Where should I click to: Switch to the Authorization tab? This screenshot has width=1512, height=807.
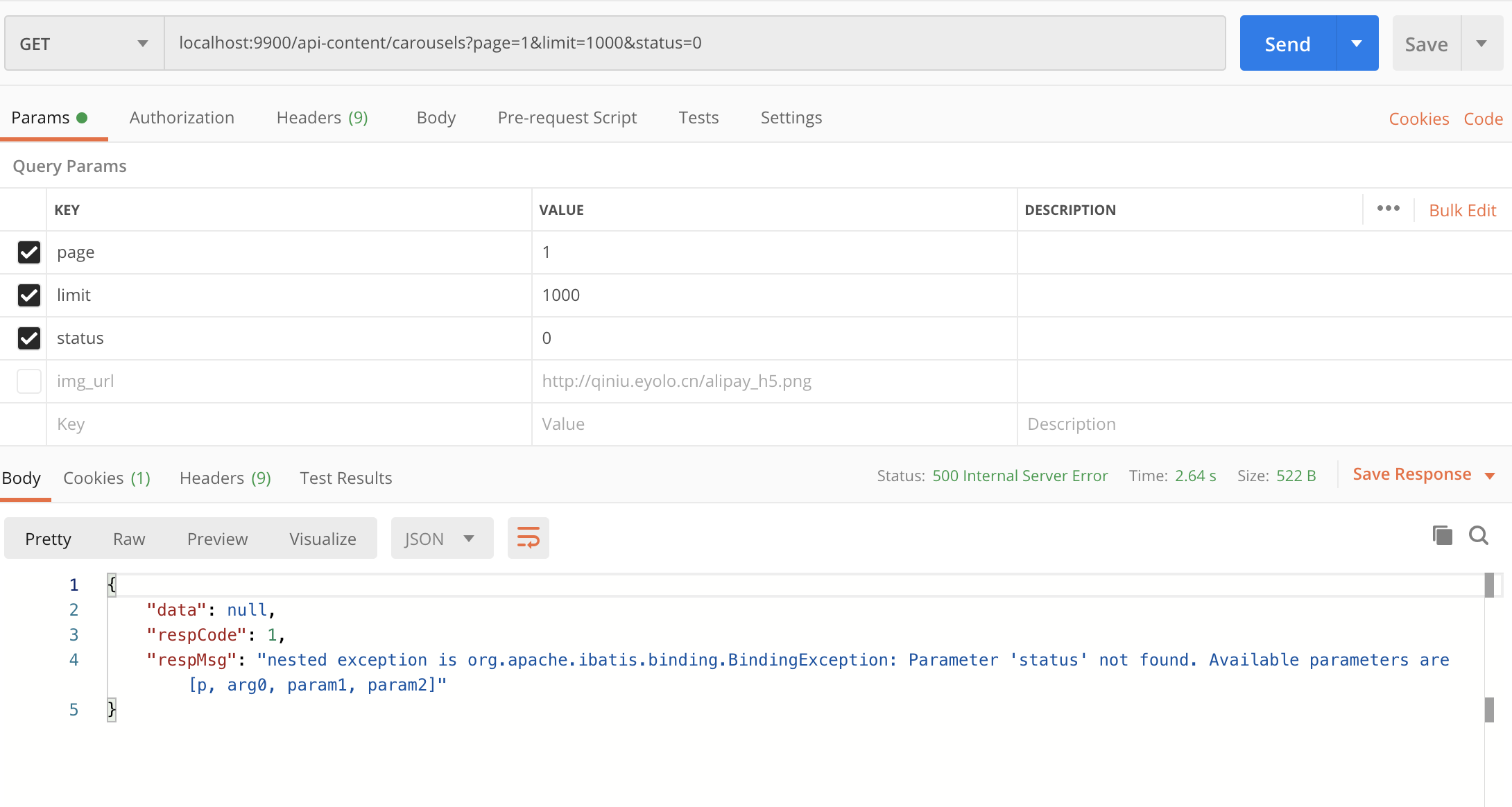(x=182, y=118)
